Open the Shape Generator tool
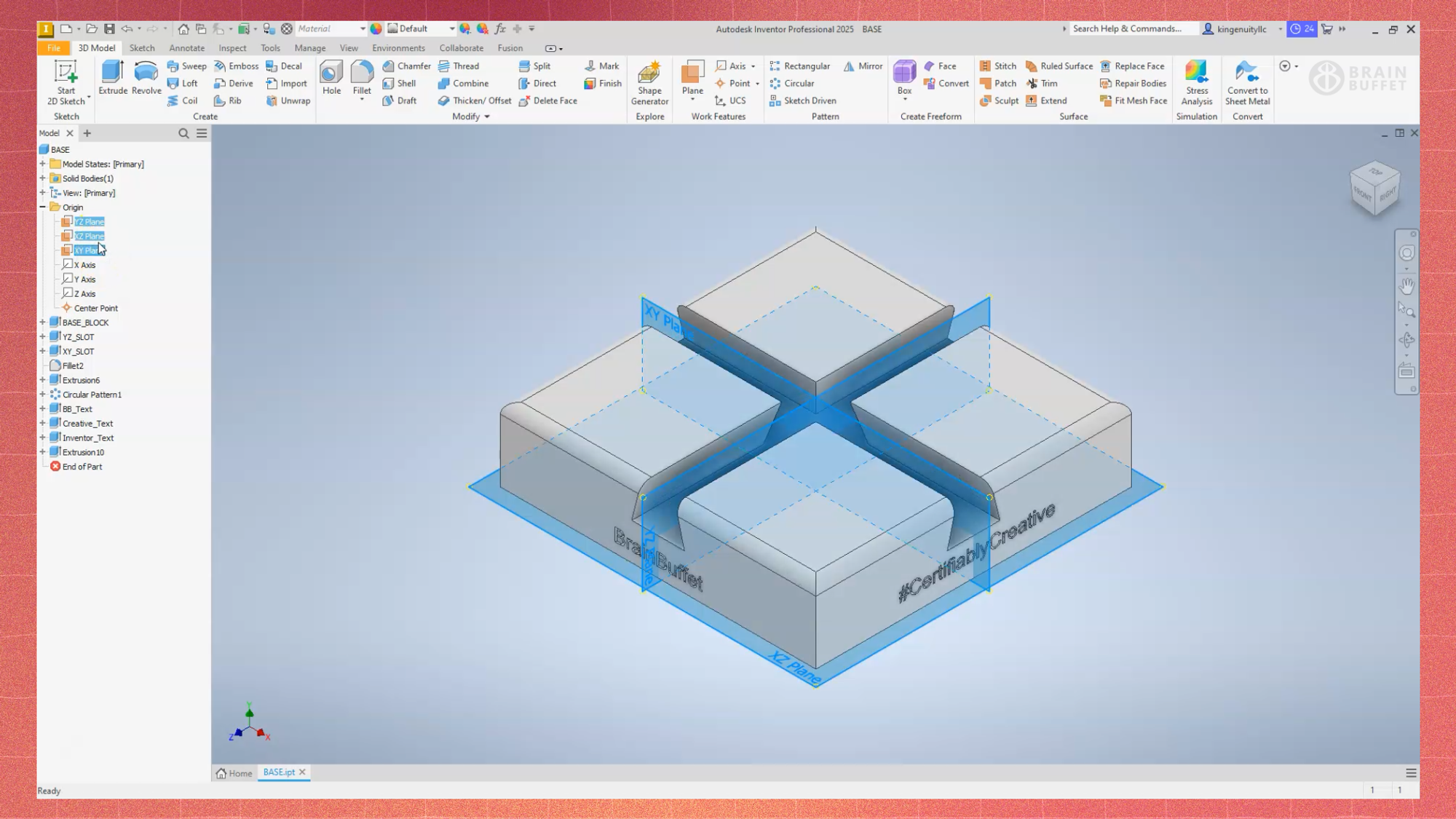1456x819 pixels. tap(649, 82)
